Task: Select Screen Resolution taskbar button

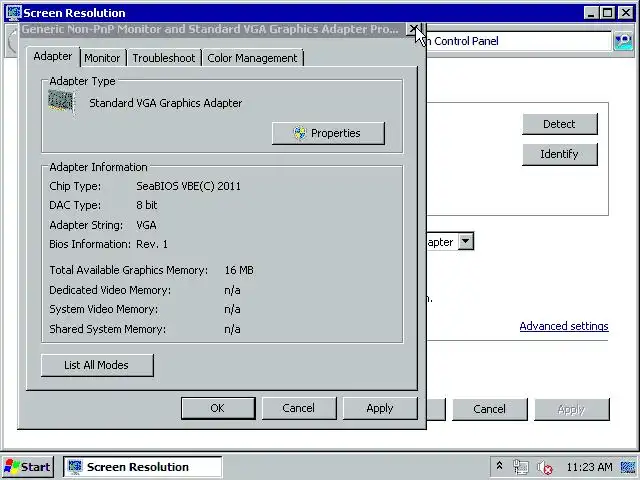Action: click(142, 467)
